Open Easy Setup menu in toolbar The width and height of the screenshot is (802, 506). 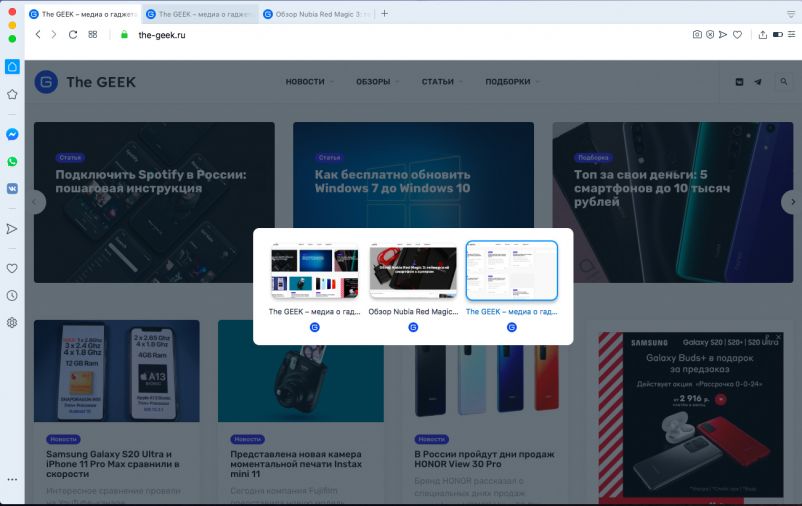791,34
